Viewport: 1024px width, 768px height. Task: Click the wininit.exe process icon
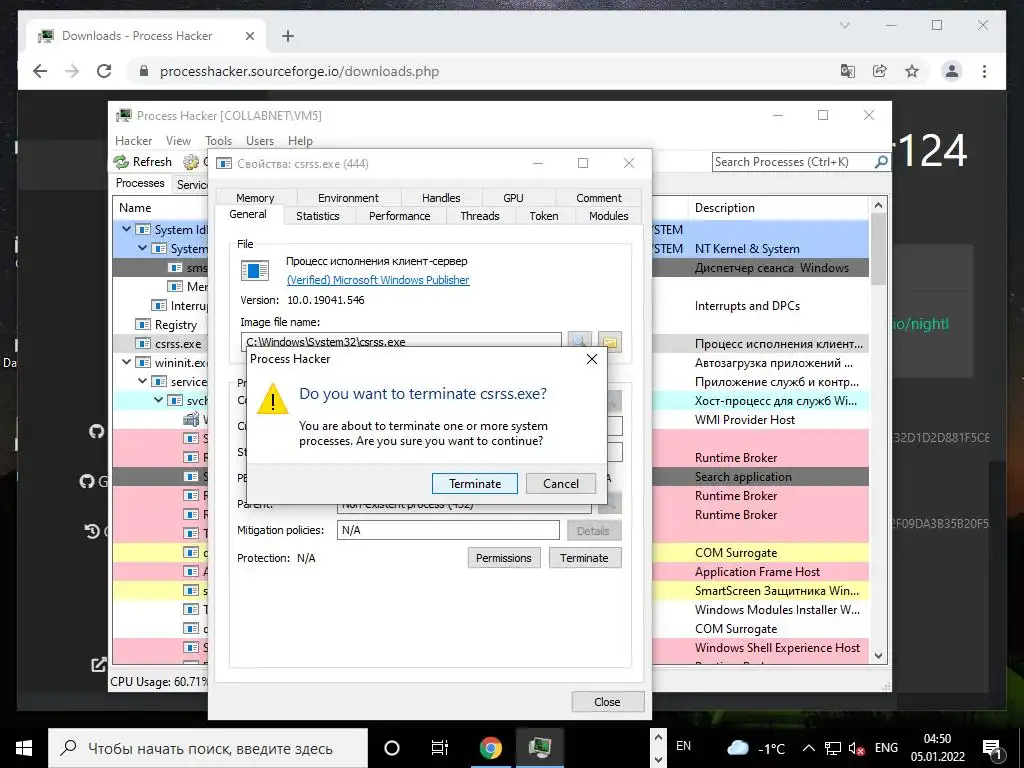(143, 362)
